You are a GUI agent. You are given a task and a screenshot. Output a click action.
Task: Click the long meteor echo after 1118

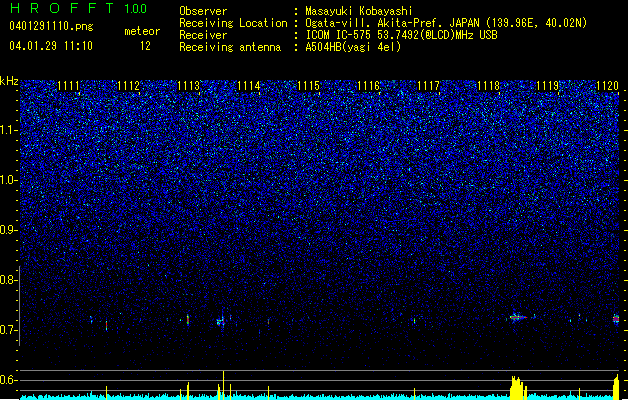(518, 317)
